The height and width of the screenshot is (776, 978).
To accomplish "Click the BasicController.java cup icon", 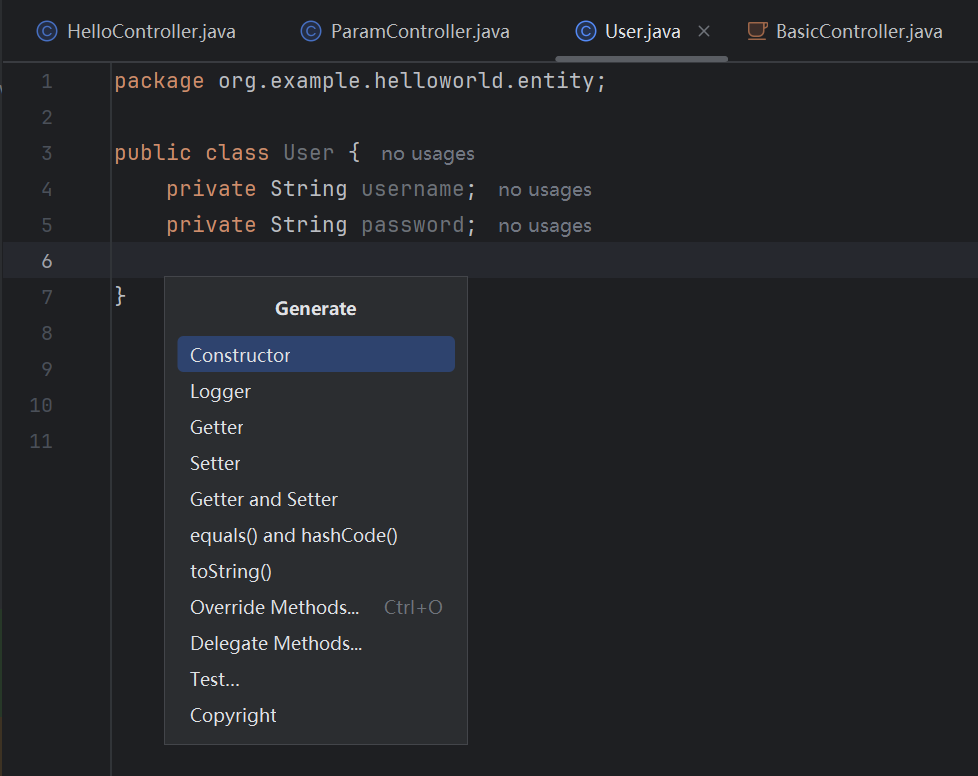I will (x=757, y=32).
